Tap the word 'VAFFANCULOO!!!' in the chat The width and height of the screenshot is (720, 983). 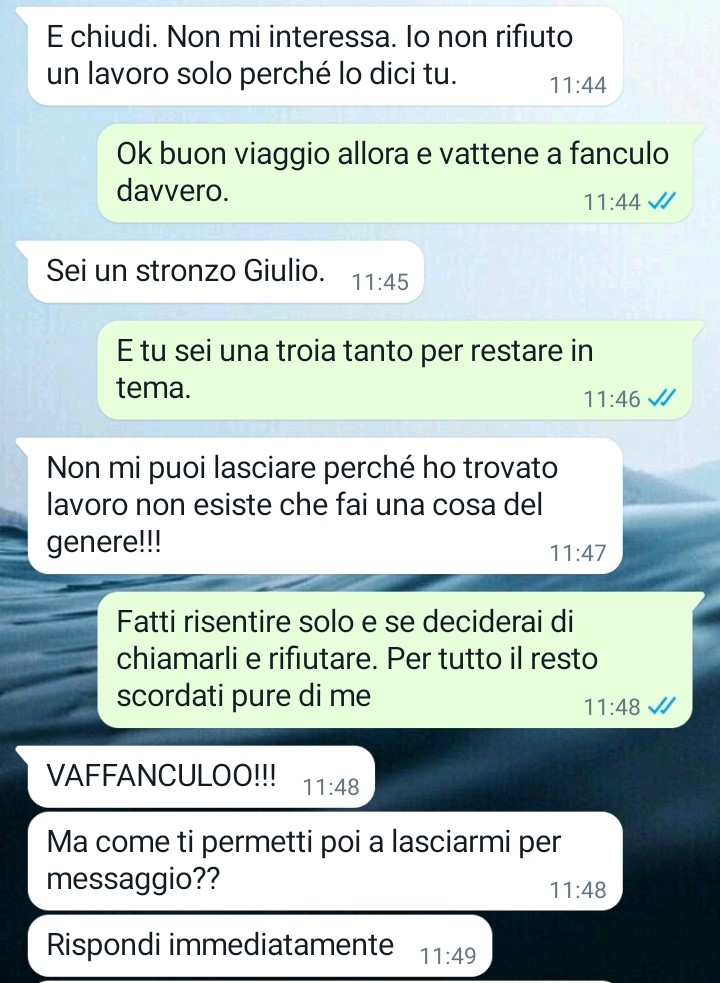(161, 776)
